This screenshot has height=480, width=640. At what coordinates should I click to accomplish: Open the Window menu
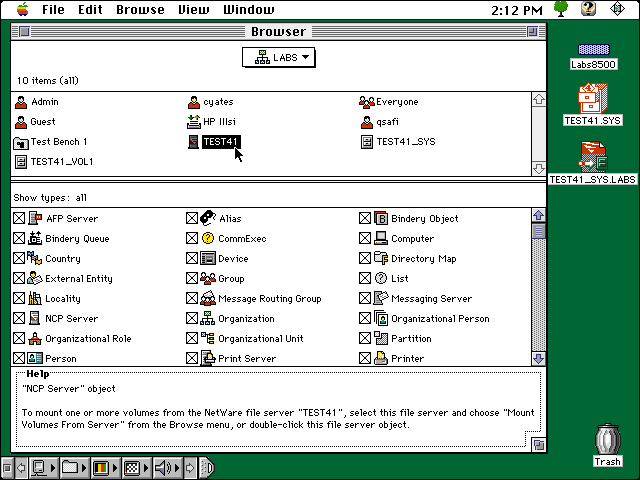pos(249,9)
